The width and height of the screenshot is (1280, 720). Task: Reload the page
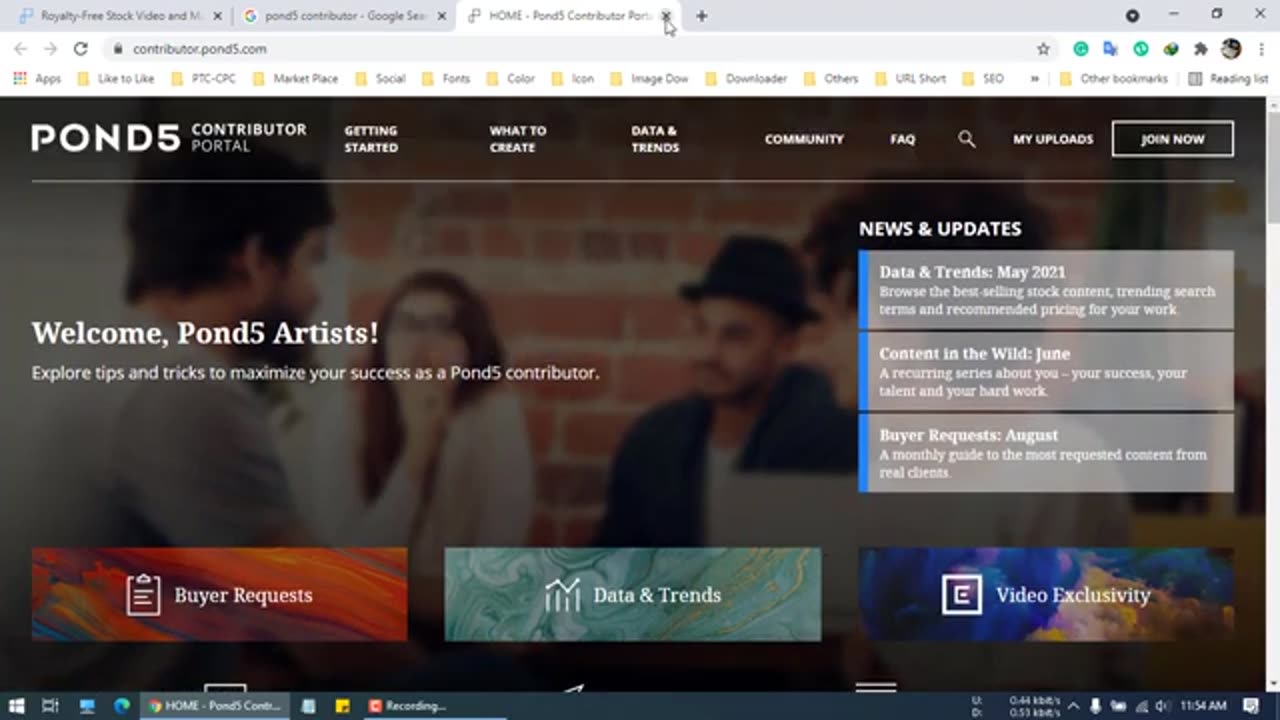(x=81, y=48)
